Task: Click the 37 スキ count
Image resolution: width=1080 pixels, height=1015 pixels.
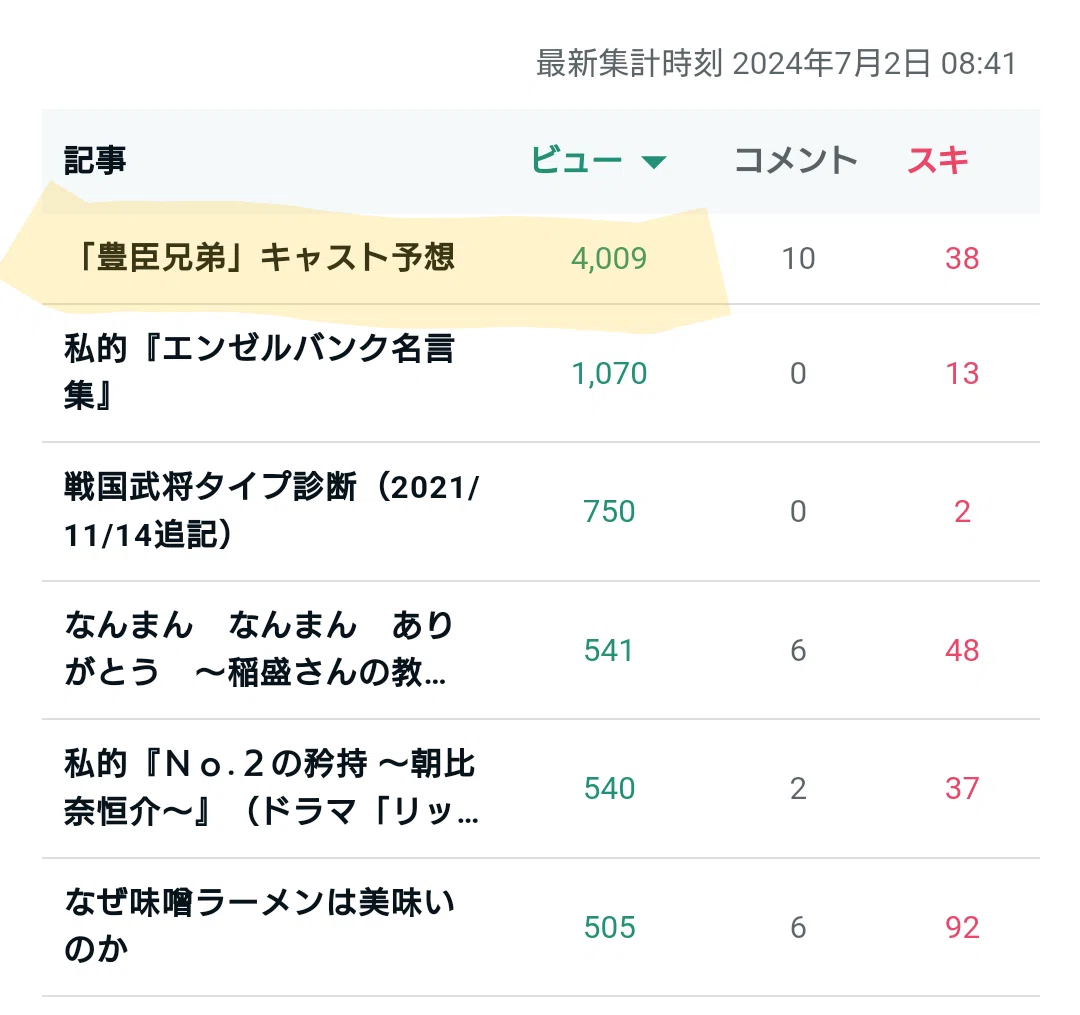Action: click(x=962, y=788)
